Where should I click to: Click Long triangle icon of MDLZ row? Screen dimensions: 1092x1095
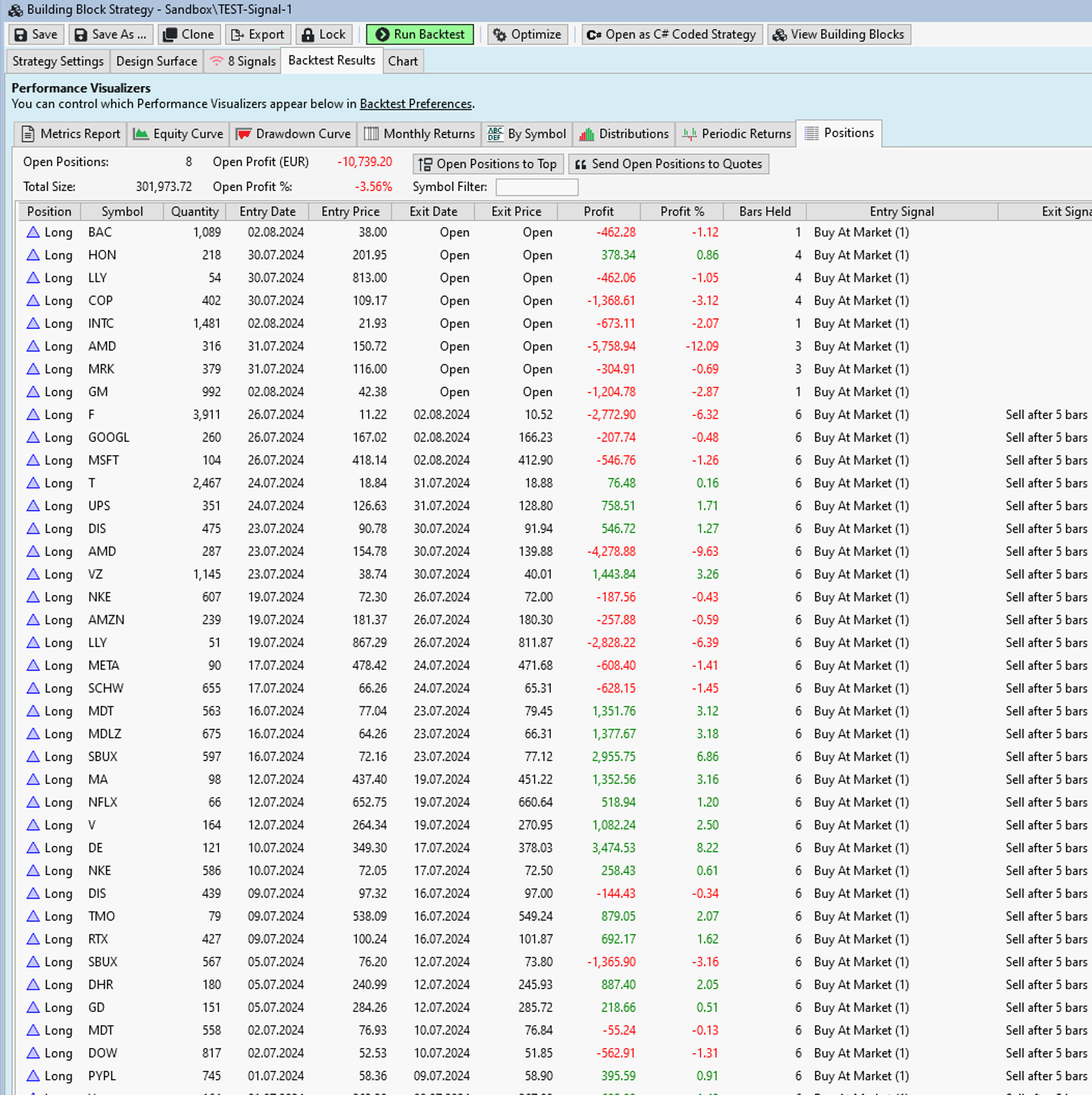[x=33, y=734]
